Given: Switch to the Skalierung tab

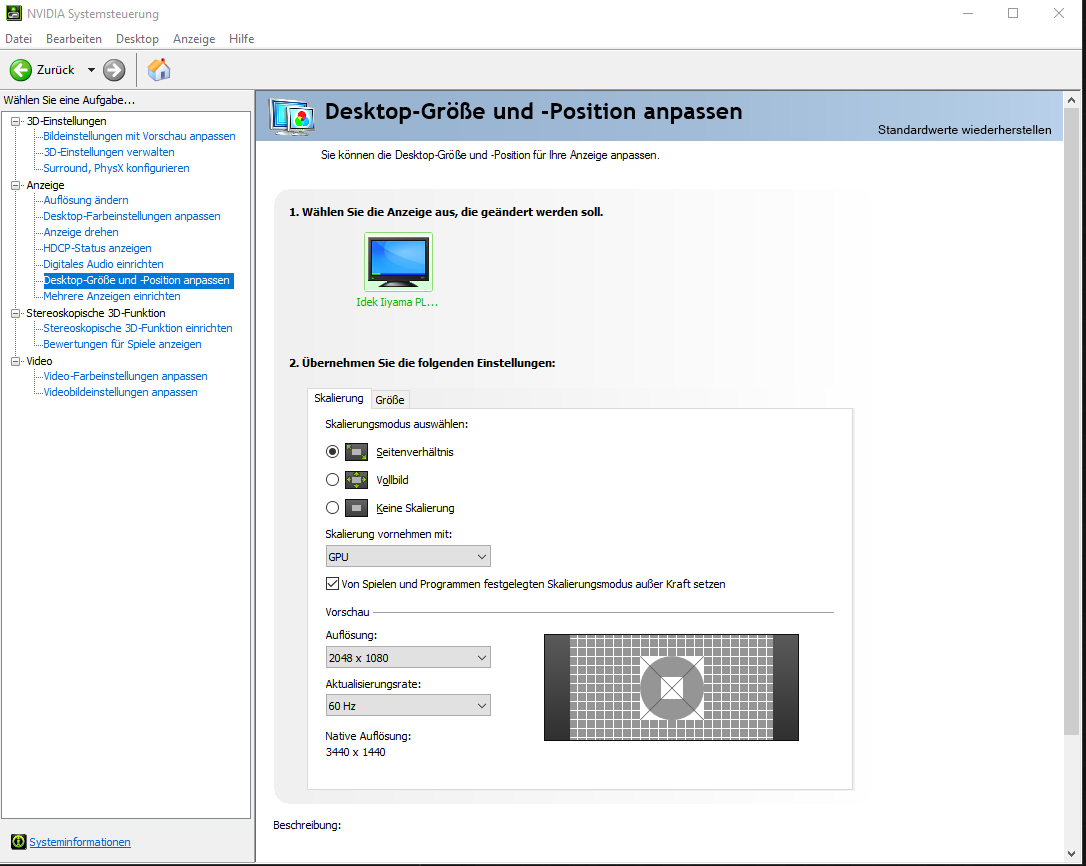Looking at the screenshot, I should pyautogui.click(x=339, y=398).
